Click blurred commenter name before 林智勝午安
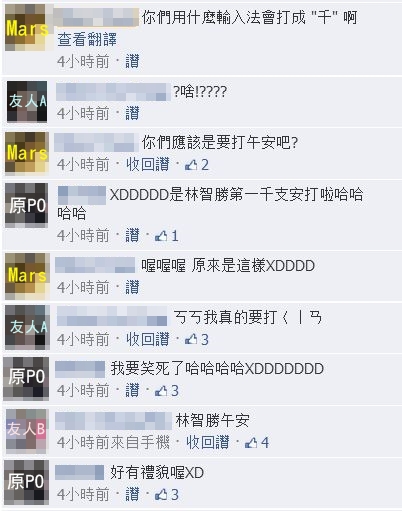The height and width of the screenshot is (511, 402). tap(113, 421)
